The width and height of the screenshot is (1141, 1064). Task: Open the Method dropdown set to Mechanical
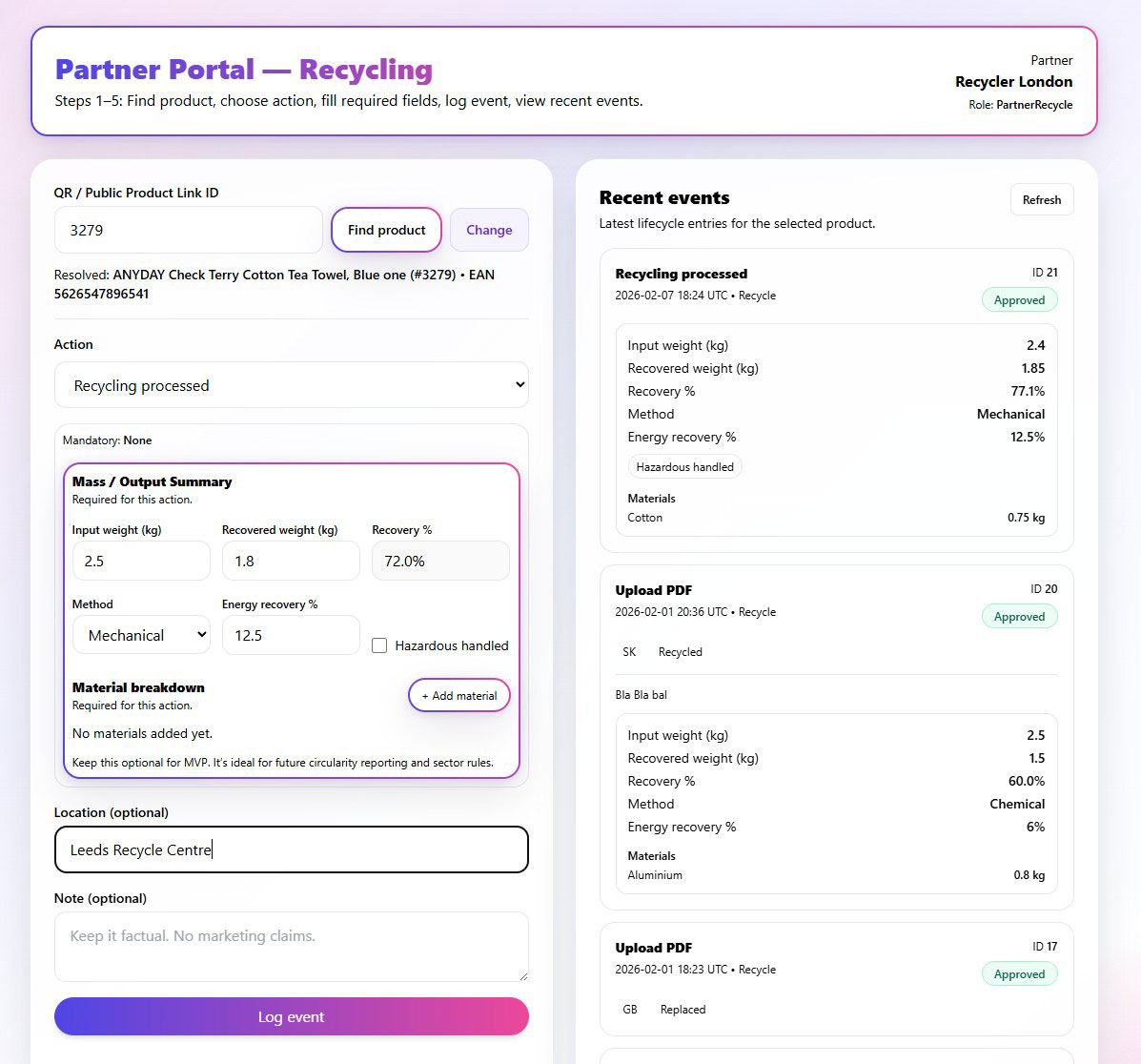click(141, 634)
